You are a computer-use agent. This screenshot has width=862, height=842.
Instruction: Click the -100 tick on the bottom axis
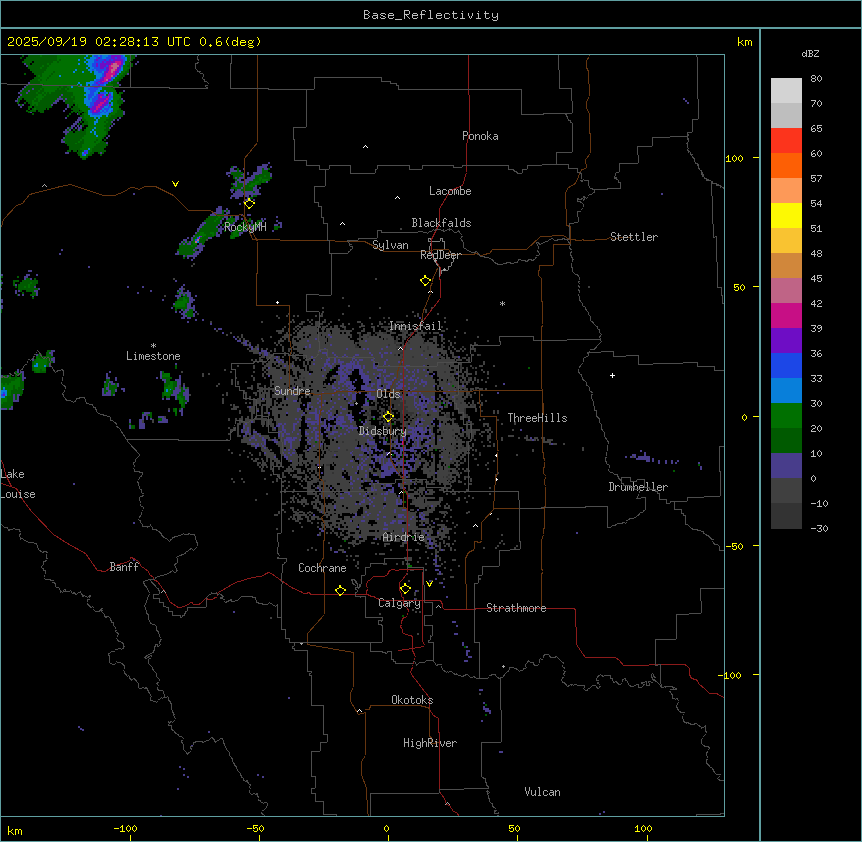[x=125, y=828]
